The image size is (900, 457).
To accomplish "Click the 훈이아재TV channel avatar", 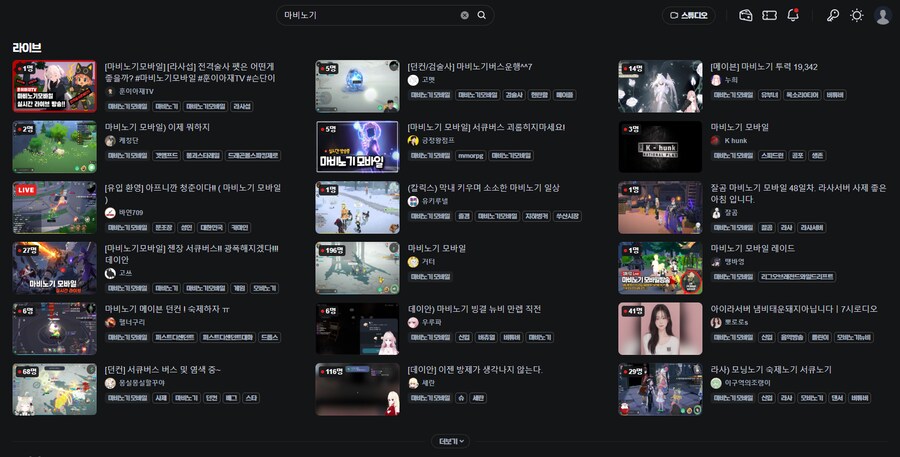I will (x=110, y=91).
